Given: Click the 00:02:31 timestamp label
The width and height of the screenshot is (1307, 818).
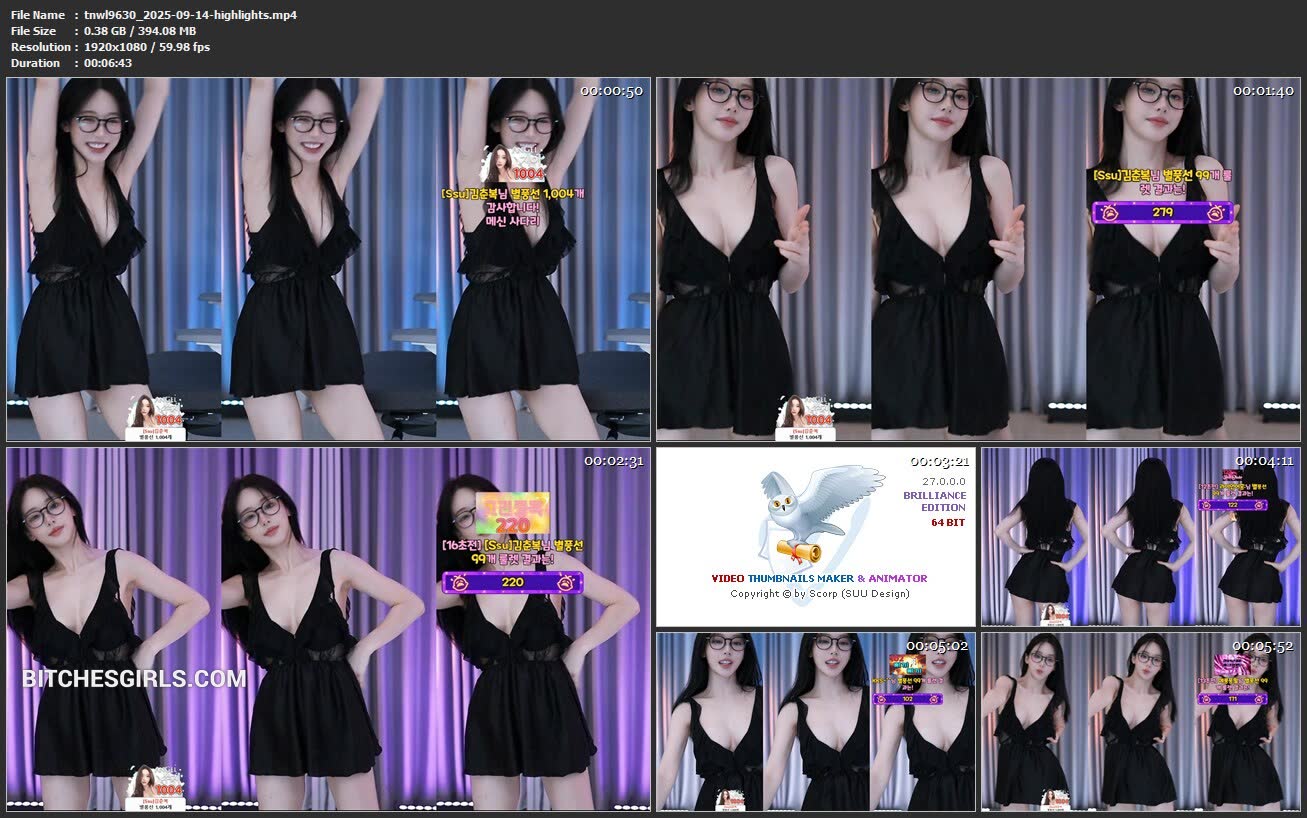Looking at the screenshot, I should pyautogui.click(x=613, y=461).
